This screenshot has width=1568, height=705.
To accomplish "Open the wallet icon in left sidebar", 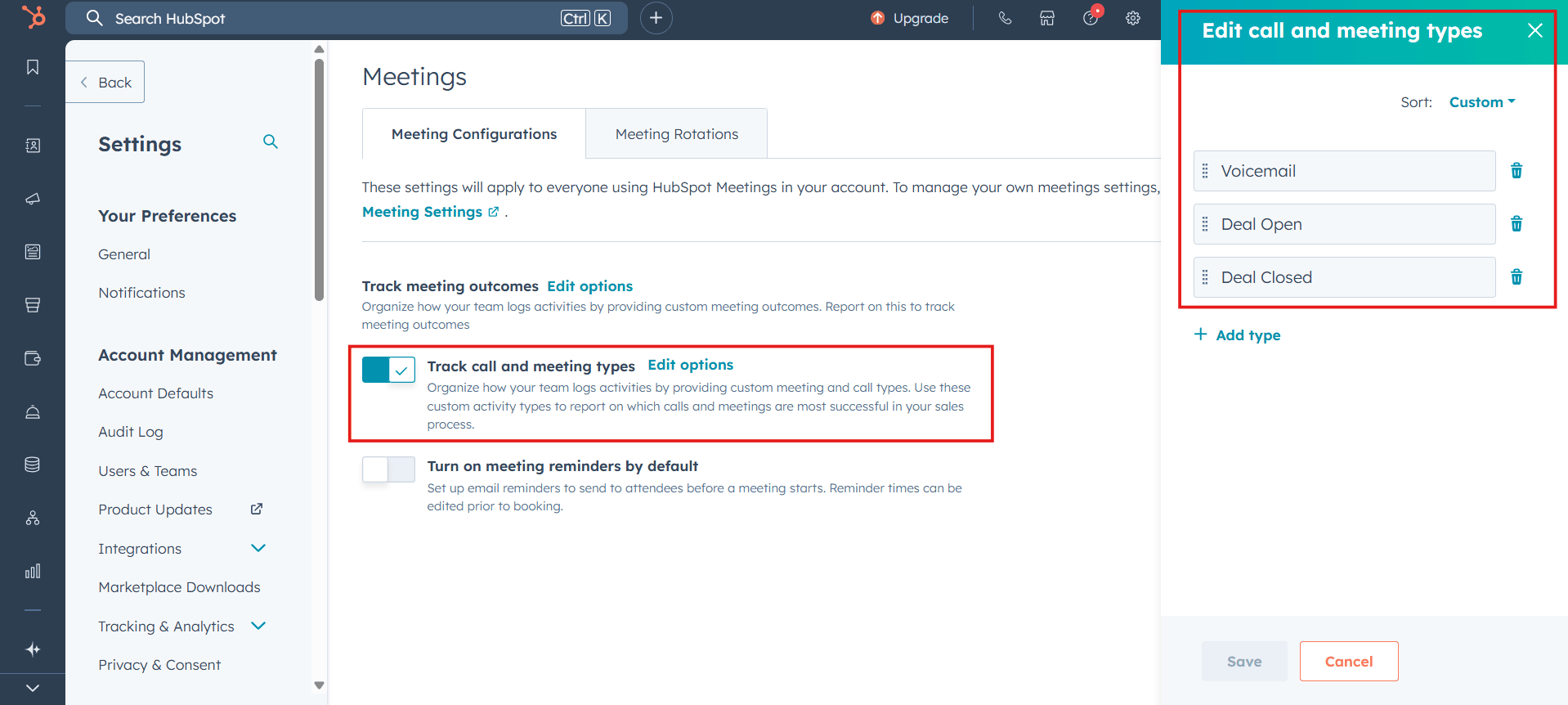I will (33, 358).
